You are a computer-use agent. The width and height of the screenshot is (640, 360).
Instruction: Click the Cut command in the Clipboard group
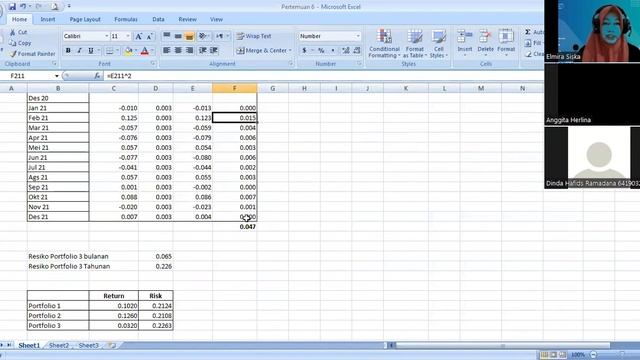pos(18,32)
